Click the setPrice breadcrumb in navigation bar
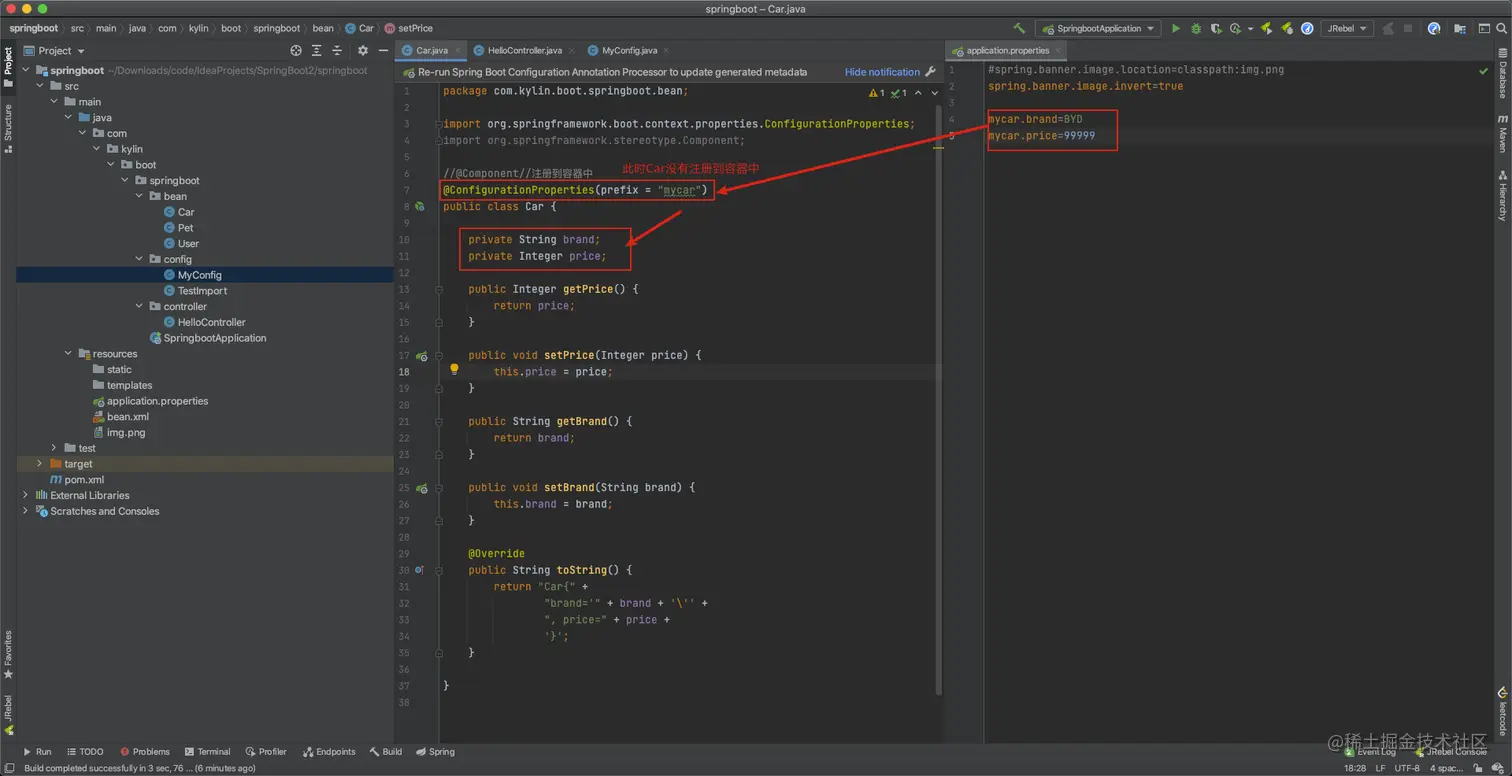The image size is (1512, 776). [409, 28]
